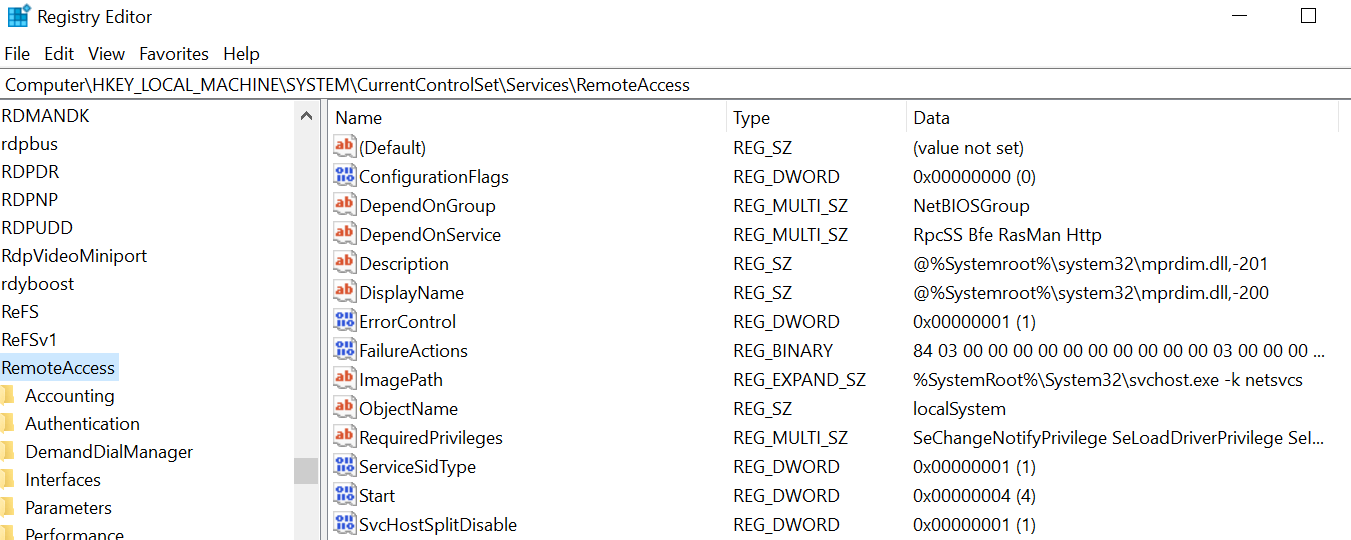Screen dimensions: 1351x540
Task: Open the View menu
Action: (x=106, y=54)
